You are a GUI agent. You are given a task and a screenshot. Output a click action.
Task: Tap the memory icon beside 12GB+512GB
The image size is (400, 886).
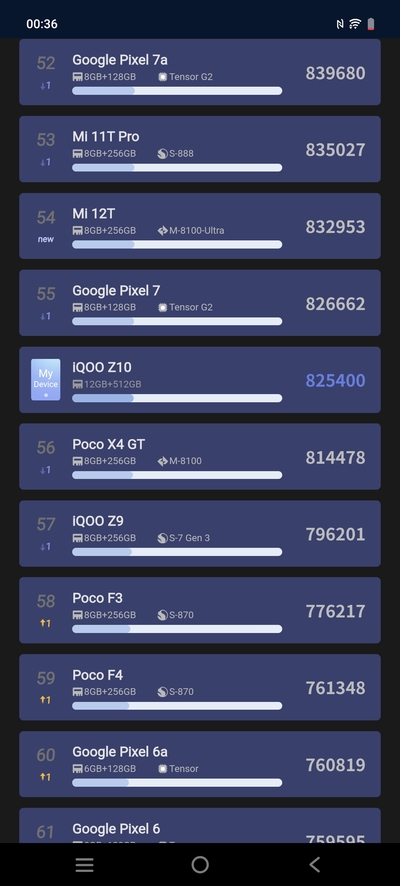click(77, 384)
